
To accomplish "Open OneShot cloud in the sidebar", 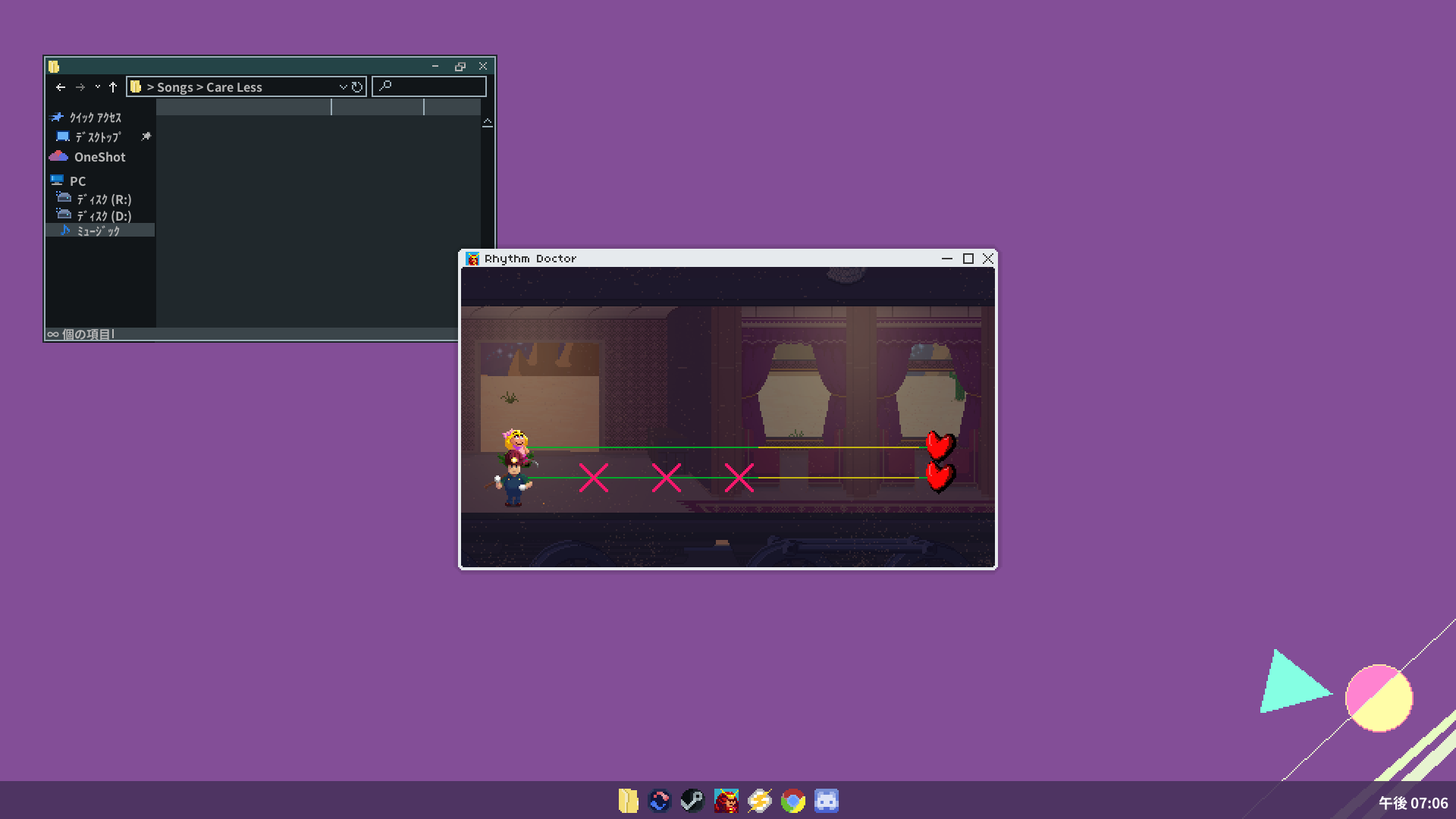I will 88,157.
